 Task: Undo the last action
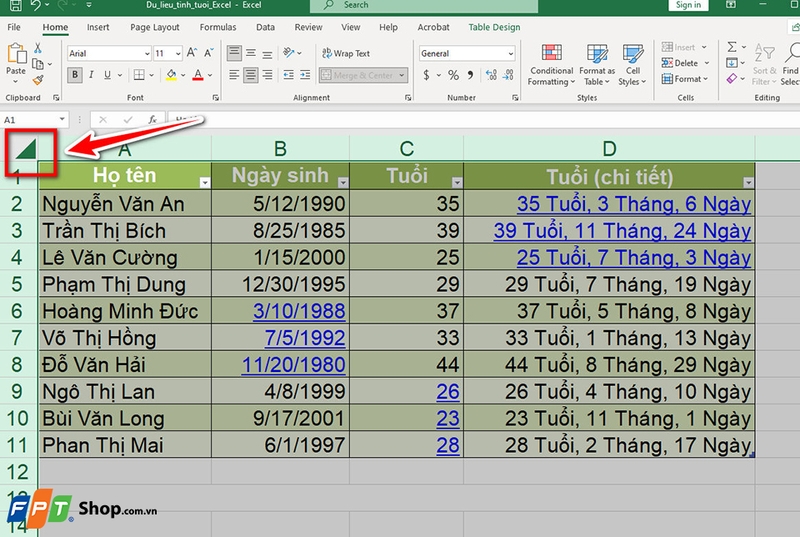(x=35, y=5)
